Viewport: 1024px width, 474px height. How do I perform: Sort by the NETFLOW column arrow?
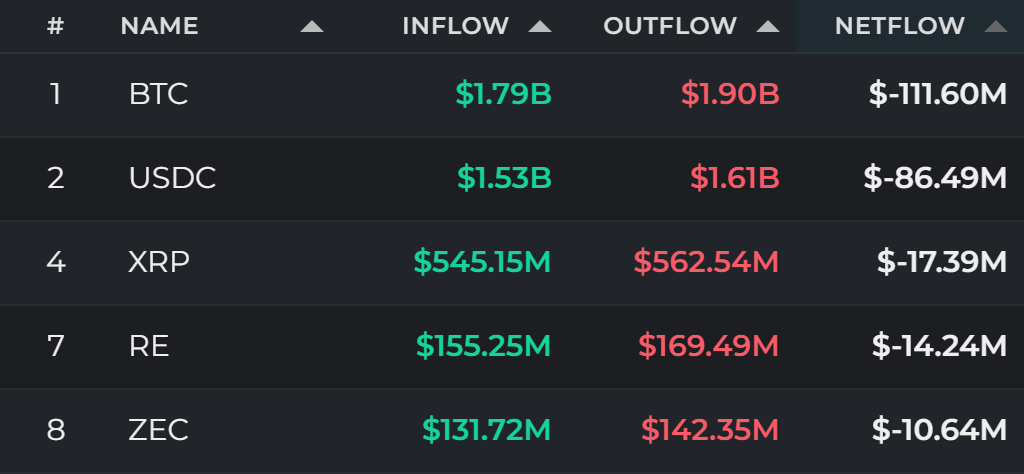[x=996, y=27]
